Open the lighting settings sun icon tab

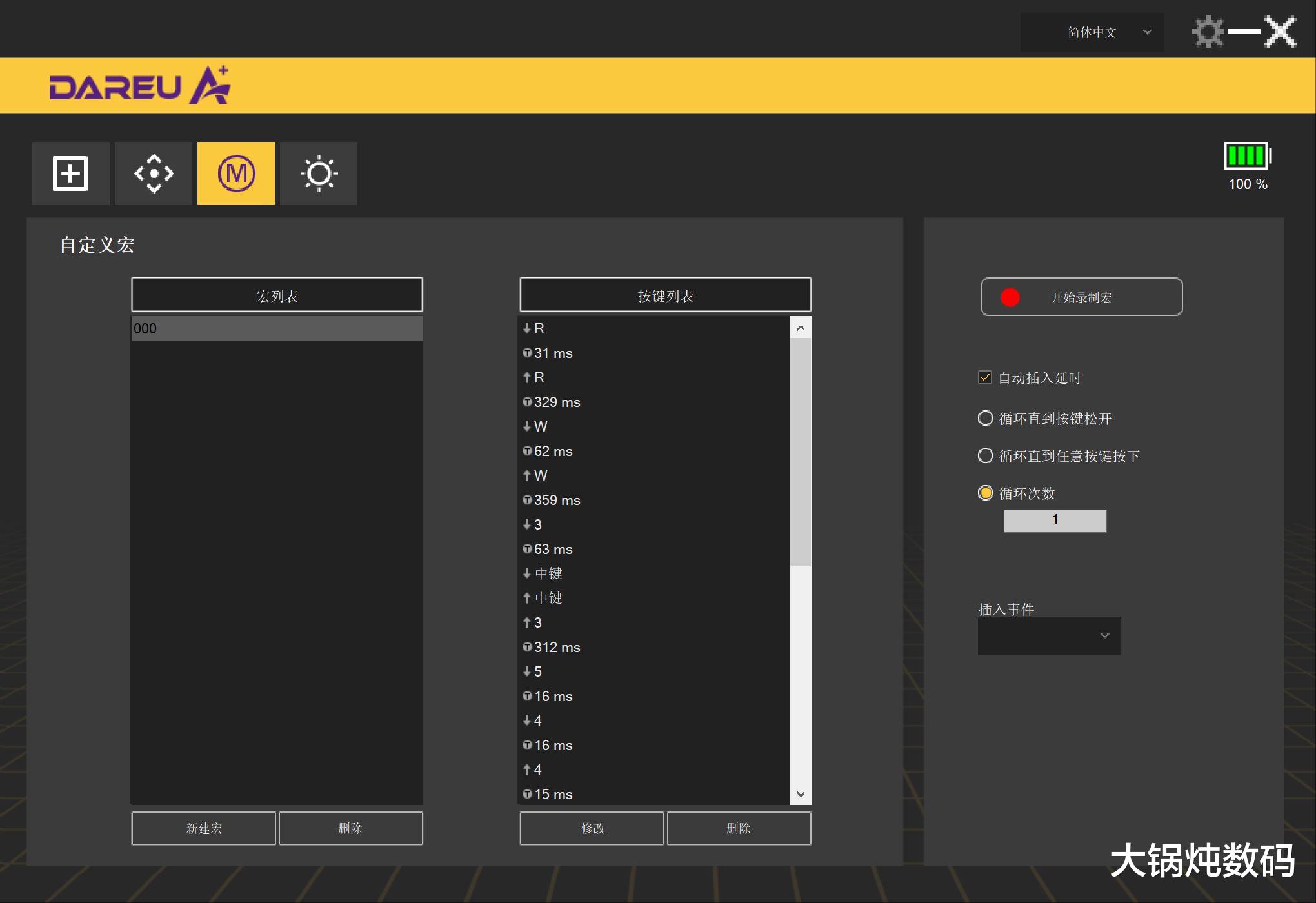[319, 174]
